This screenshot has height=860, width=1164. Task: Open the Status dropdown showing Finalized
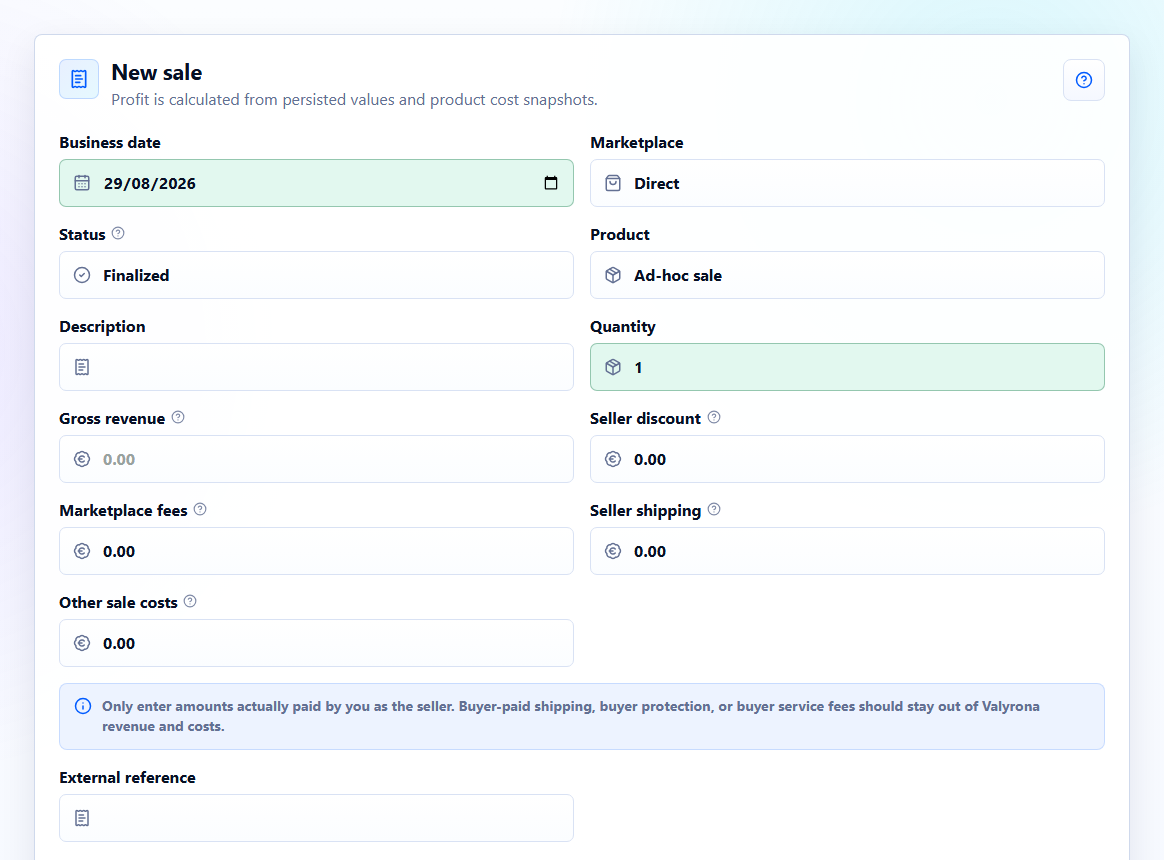[316, 275]
